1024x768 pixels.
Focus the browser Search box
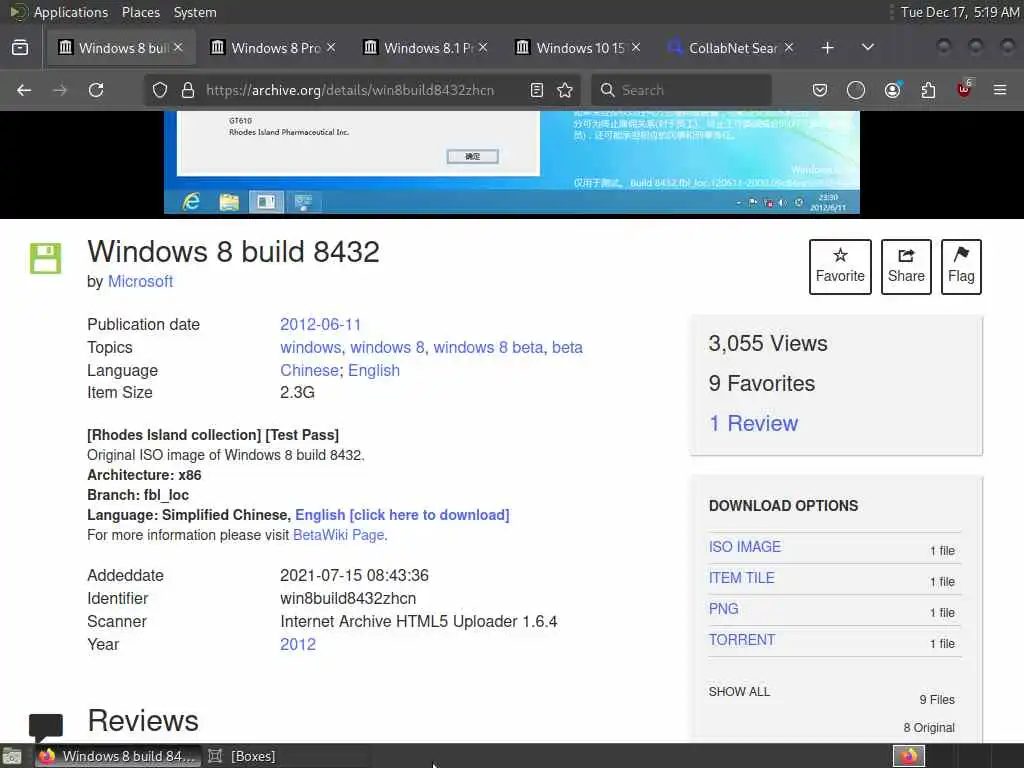[x=681, y=90]
